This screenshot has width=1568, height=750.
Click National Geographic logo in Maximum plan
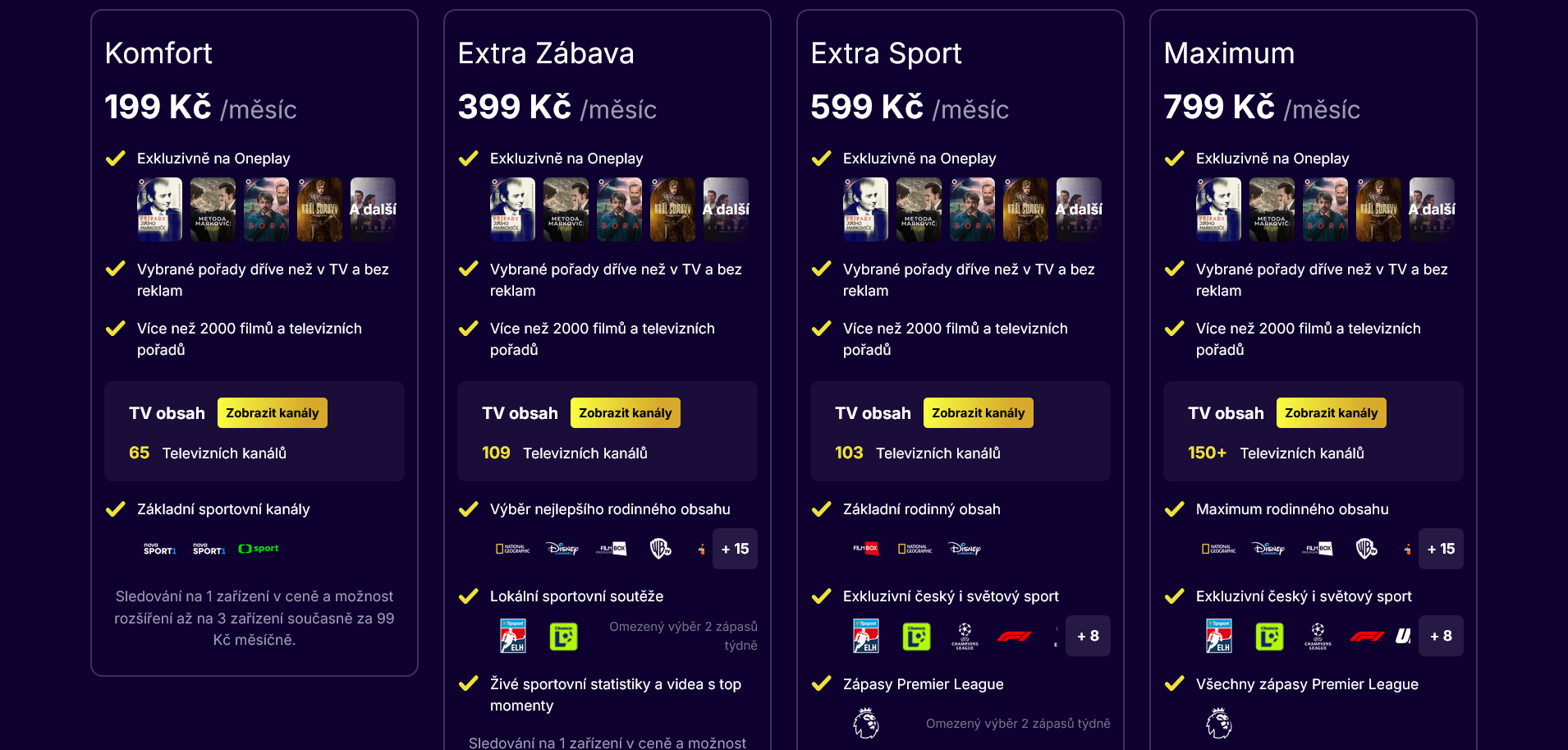(1219, 549)
